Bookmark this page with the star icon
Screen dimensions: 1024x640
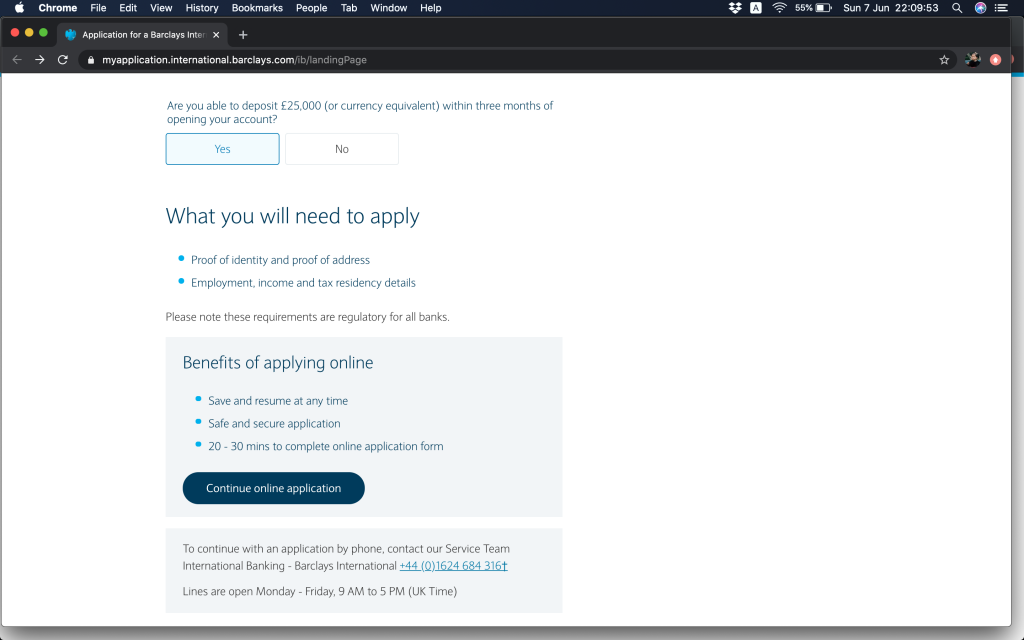(944, 60)
